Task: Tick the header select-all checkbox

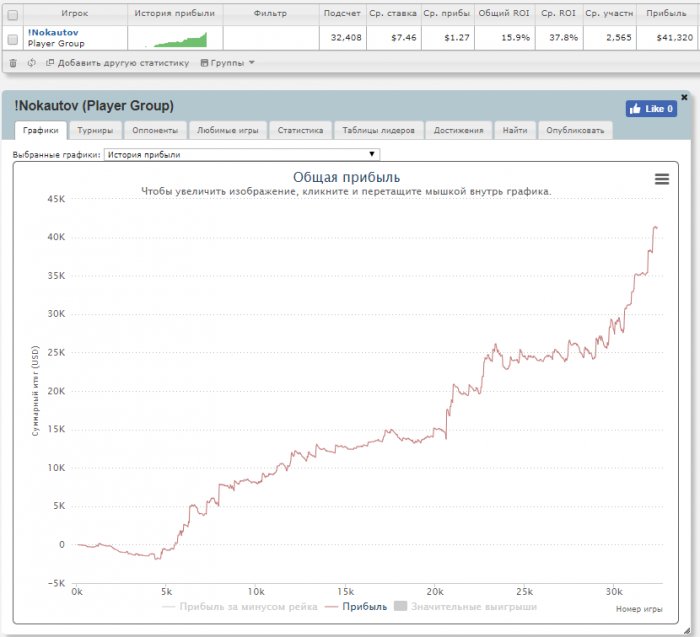Action: click(x=12, y=14)
